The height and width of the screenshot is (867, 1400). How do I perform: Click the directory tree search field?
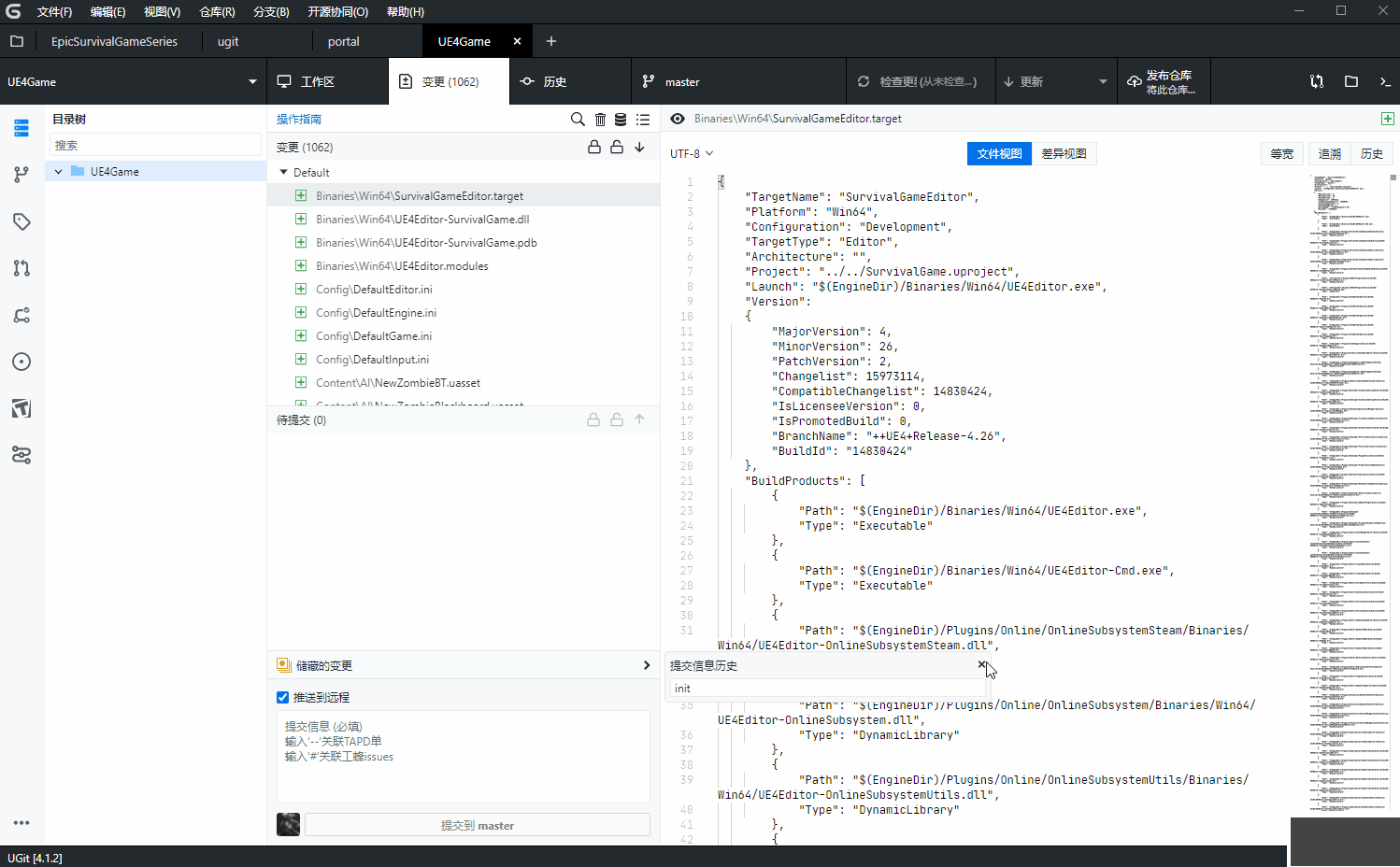(155, 146)
